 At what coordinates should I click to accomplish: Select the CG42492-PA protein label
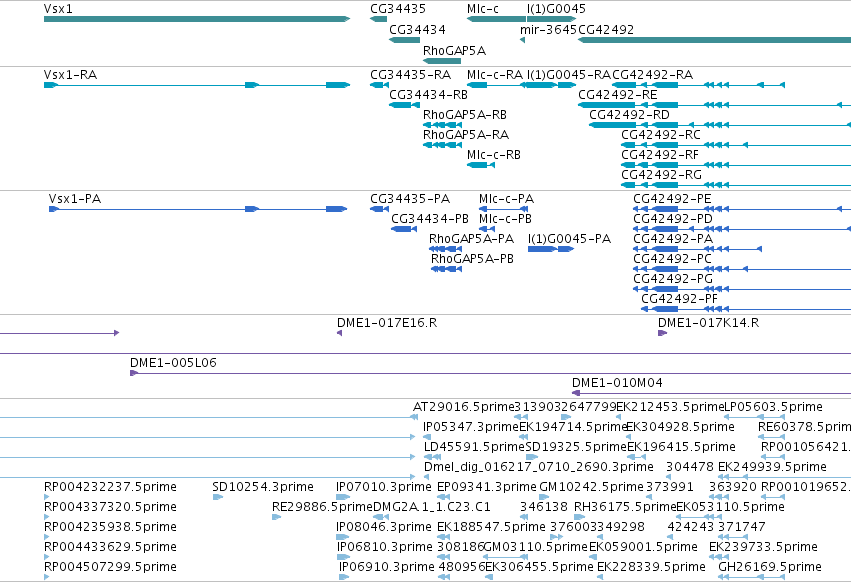coord(673,239)
